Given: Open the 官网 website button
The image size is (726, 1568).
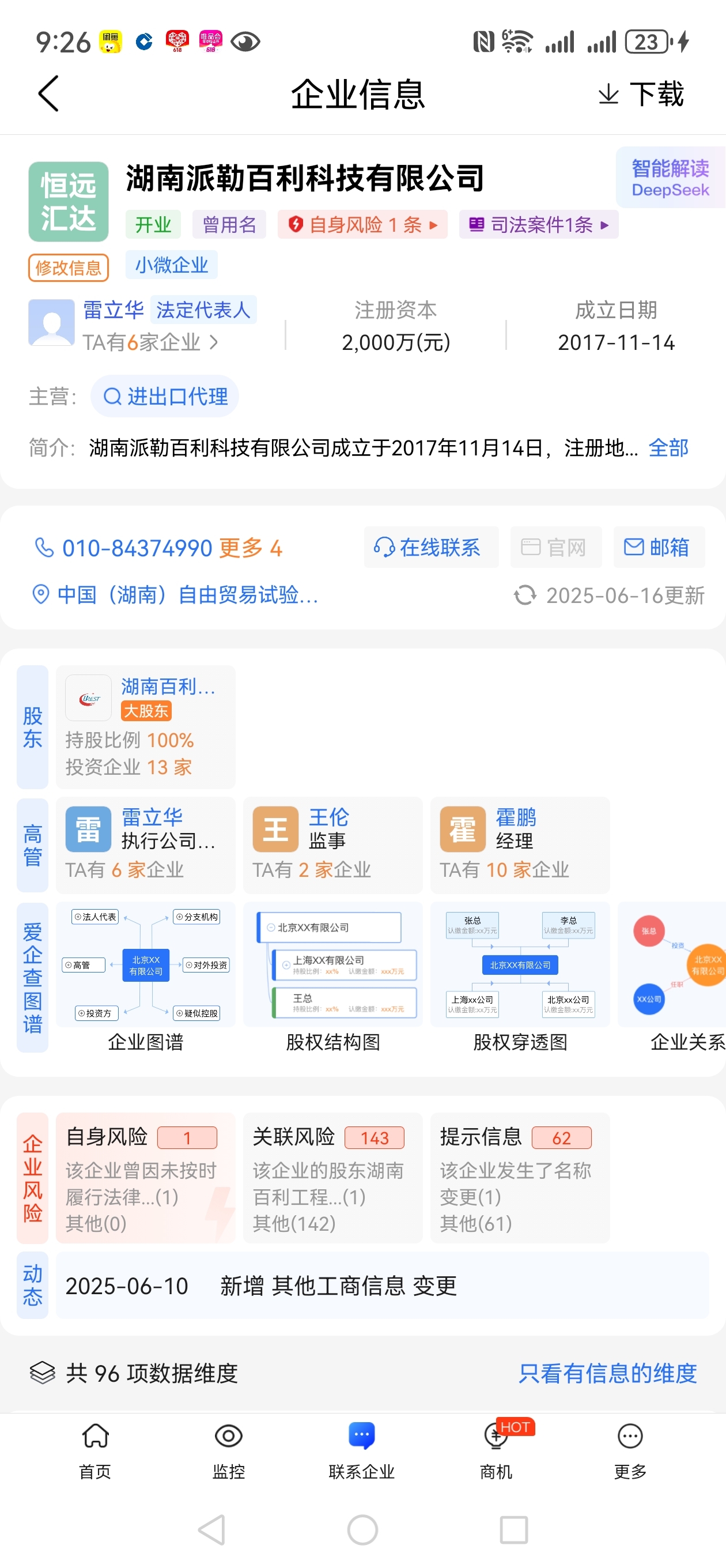Looking at the screenshot, I should (x=555, y=547).
